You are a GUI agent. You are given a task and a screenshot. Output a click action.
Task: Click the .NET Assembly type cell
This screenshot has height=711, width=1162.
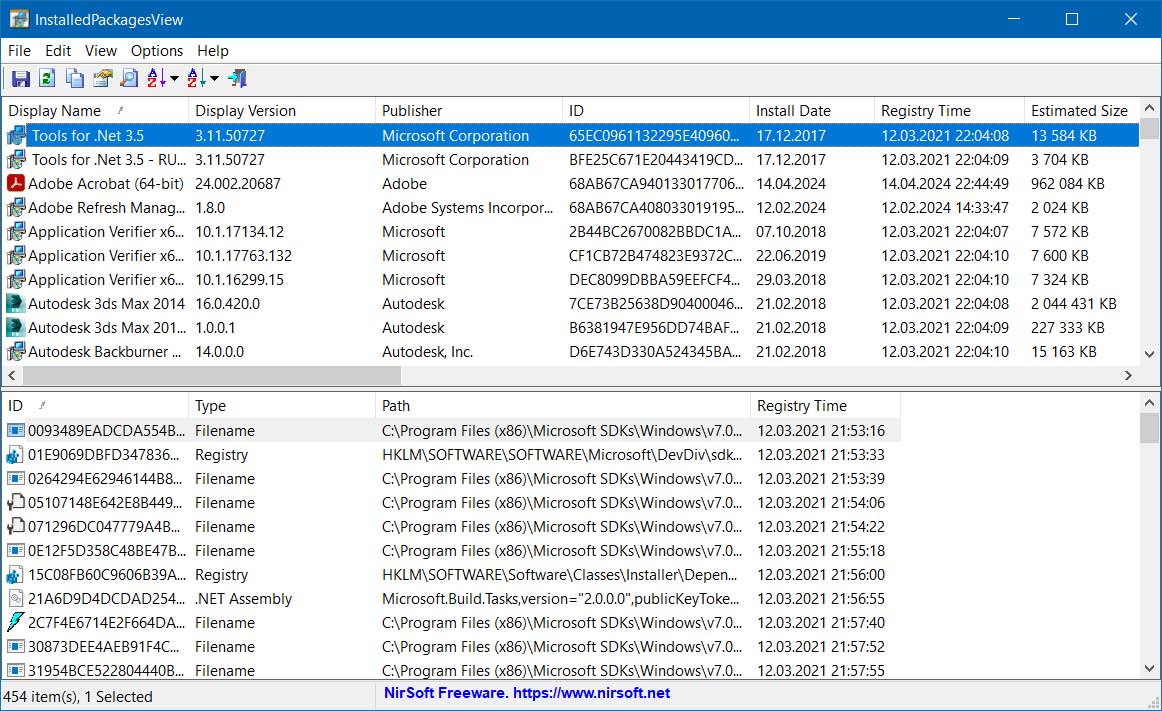pyautogui.click(x=244, y=598)
